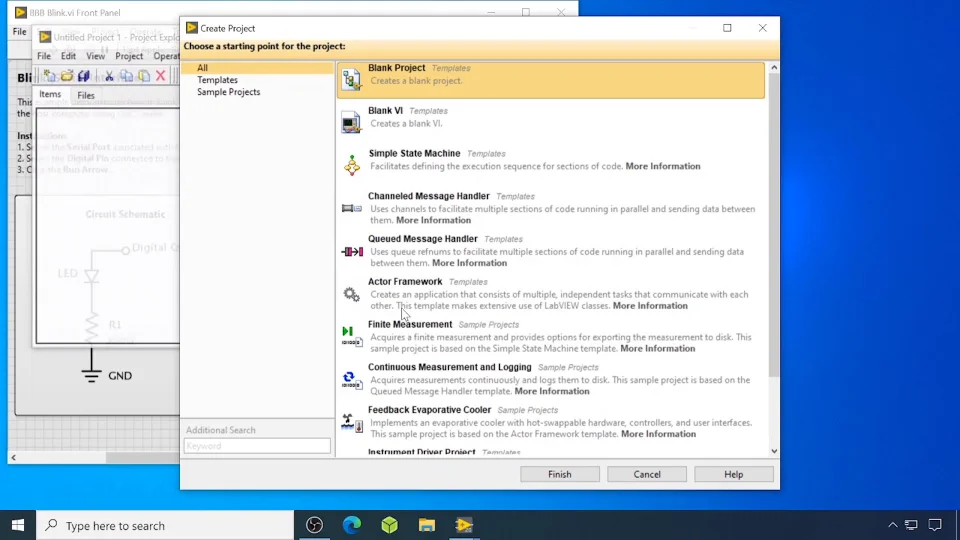The image size is (960, 540).
Task: Select the Finite Measurement sample icon
Action: tap(351, 337)
